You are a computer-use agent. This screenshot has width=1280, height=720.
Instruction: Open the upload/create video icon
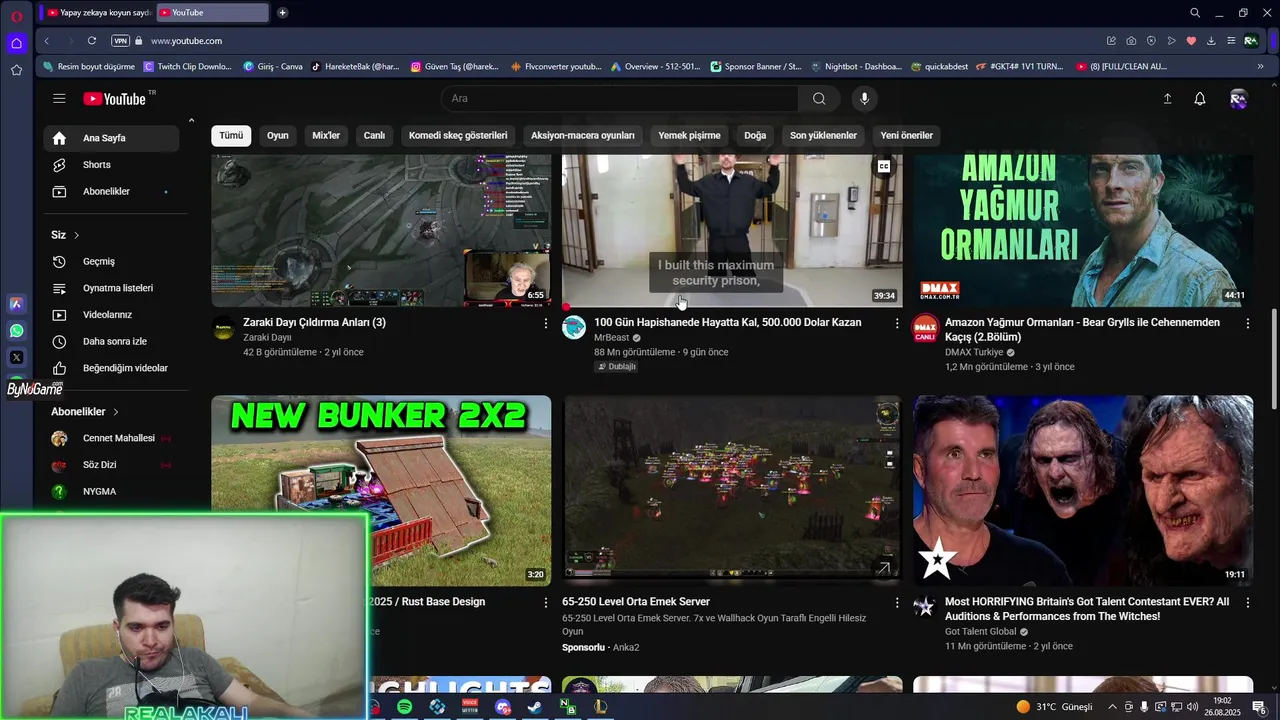(1167, 98)
